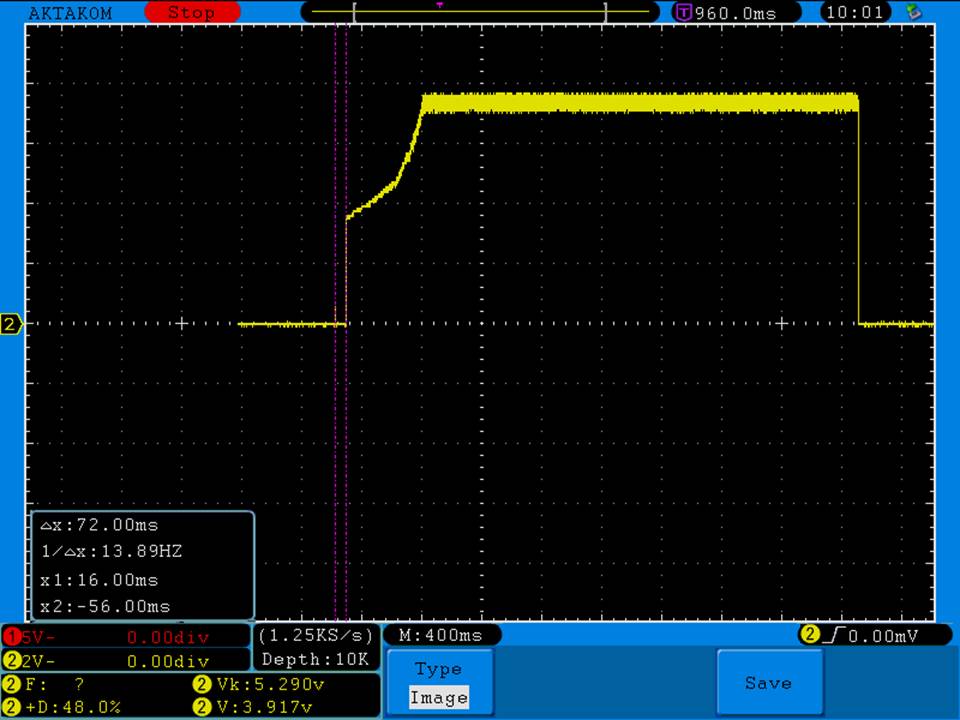Viewport: 960px width, 720px height.
Task: Click the USB connection icon at top right
Action: [x=913, y=13]
